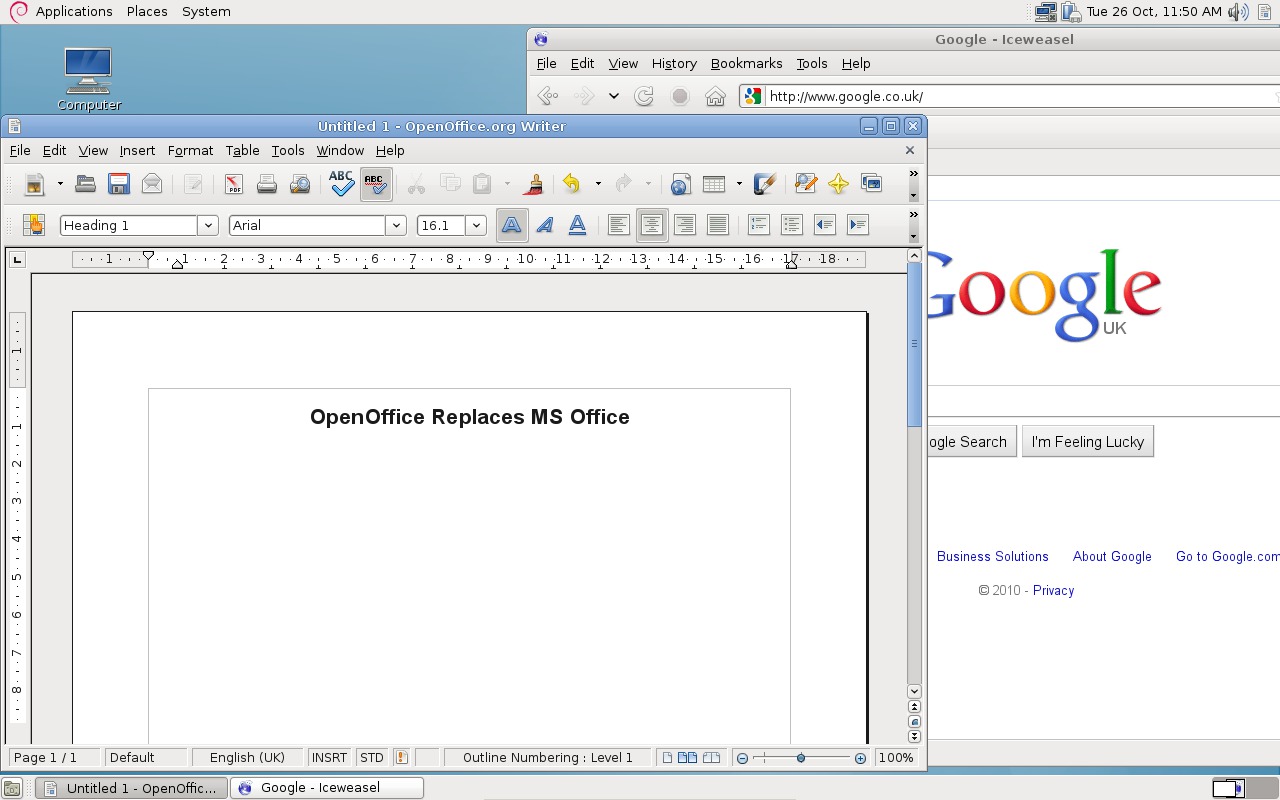Activate the Format Paintbrush icon

pyautogui.click(x=533, y=184)
